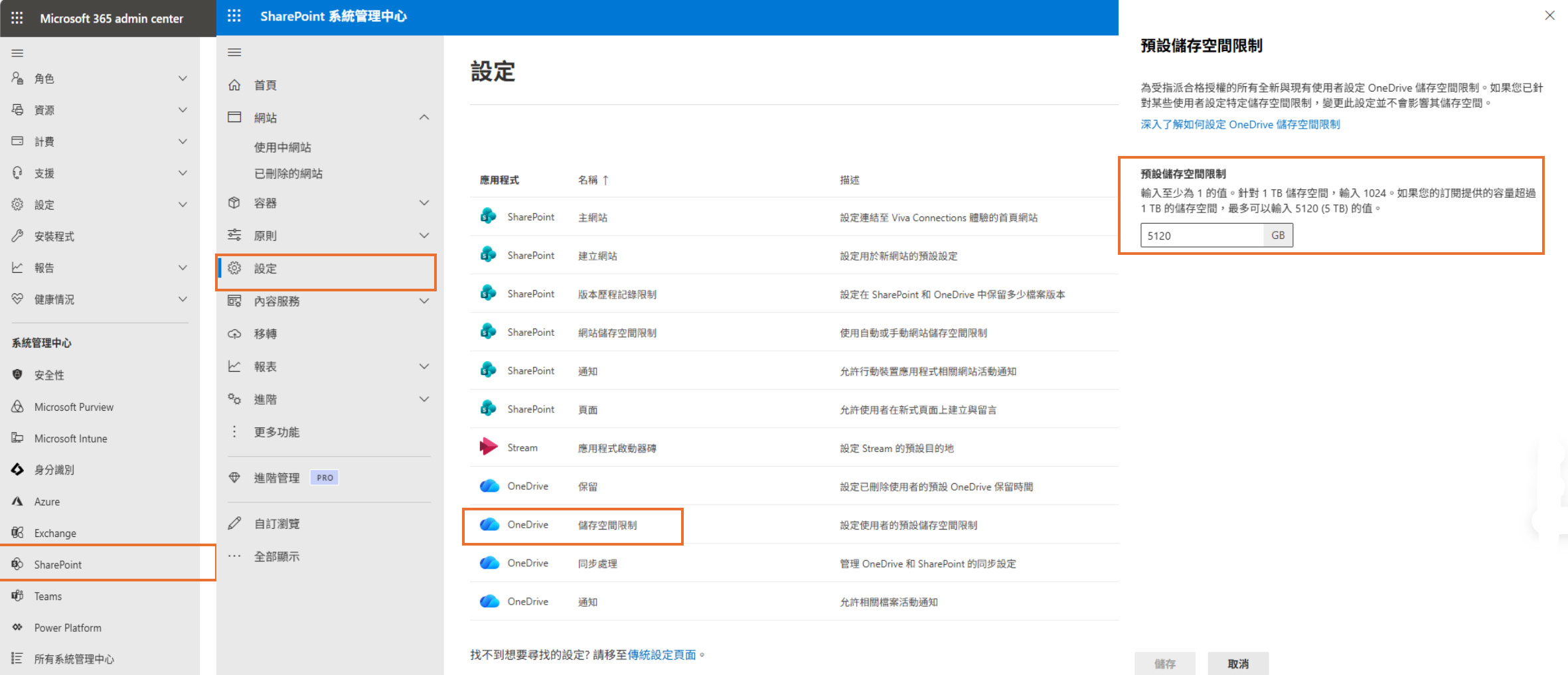Open the OneDrive 同步處理 setting row
This screenshot has height=675, width=1568.
tap(793, 563)
